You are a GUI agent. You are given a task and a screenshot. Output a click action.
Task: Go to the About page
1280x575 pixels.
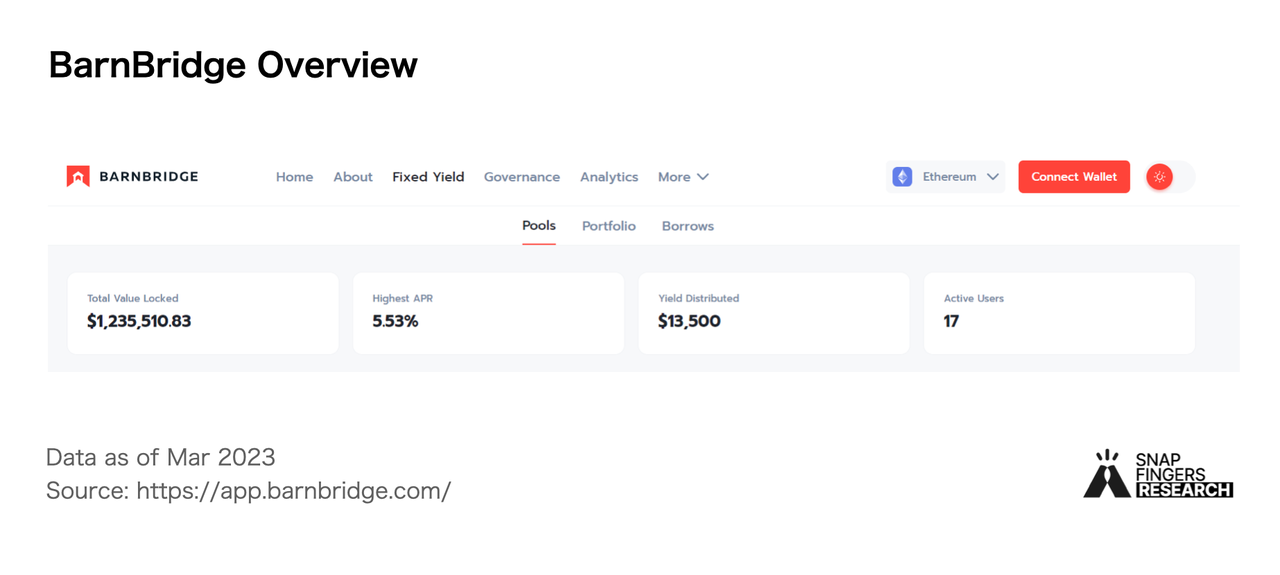353,177
